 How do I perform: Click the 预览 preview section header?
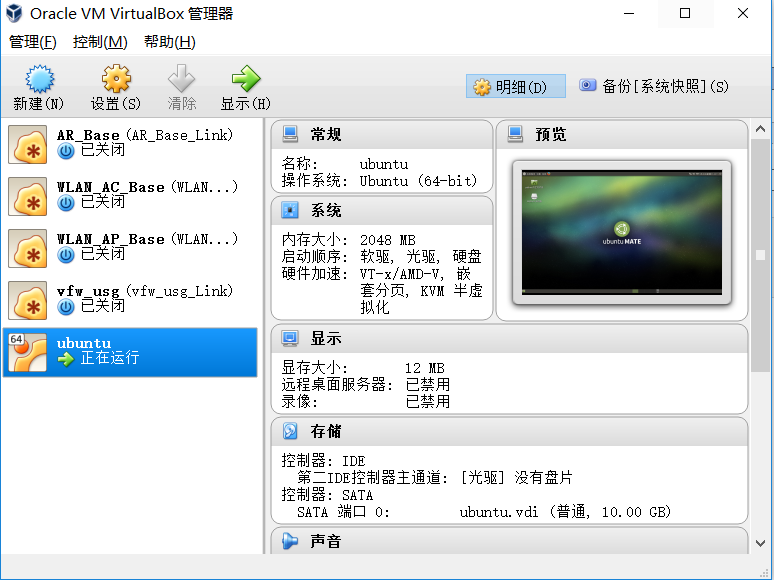[x=551, y=134]
